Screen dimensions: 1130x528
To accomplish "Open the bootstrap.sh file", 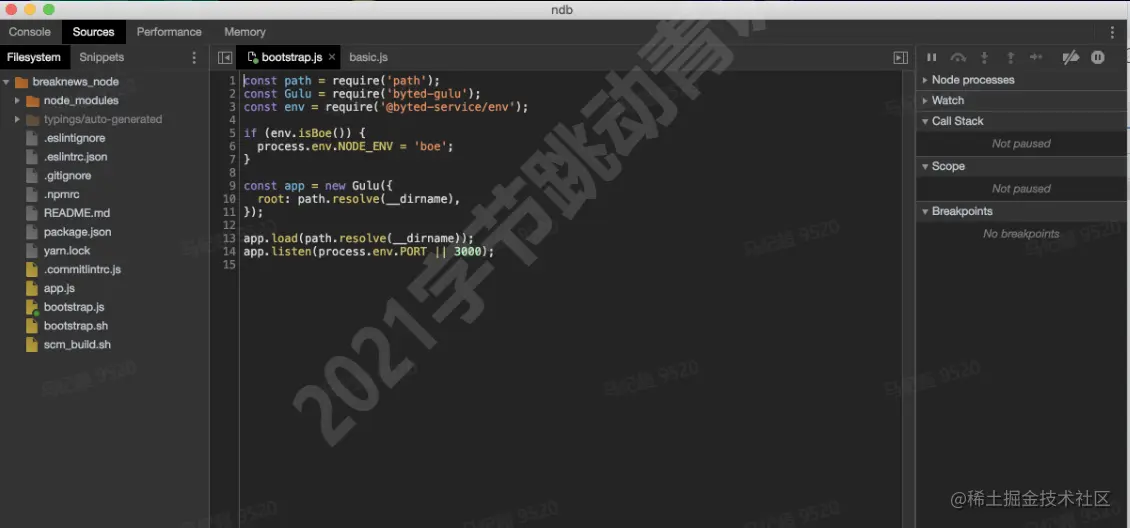I will click(76, 326).
